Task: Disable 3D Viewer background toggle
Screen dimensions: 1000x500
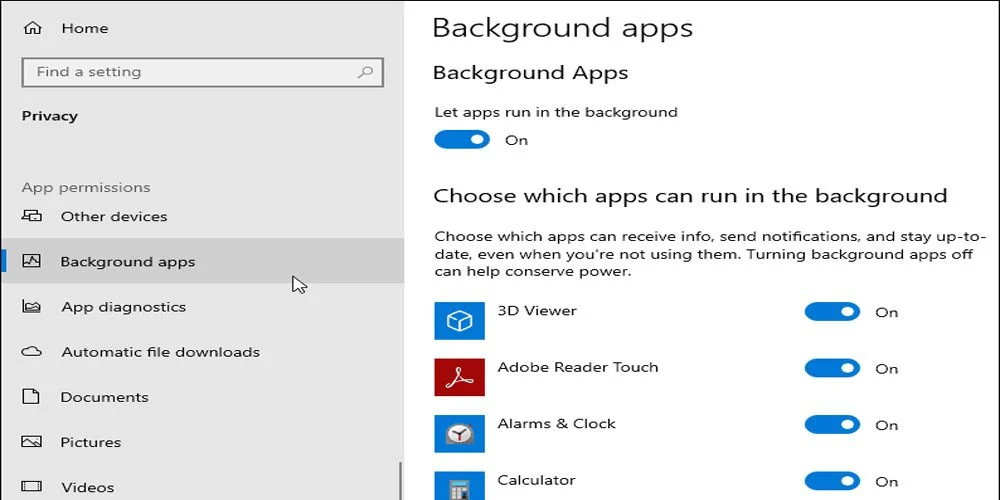Action: point(832,312)
